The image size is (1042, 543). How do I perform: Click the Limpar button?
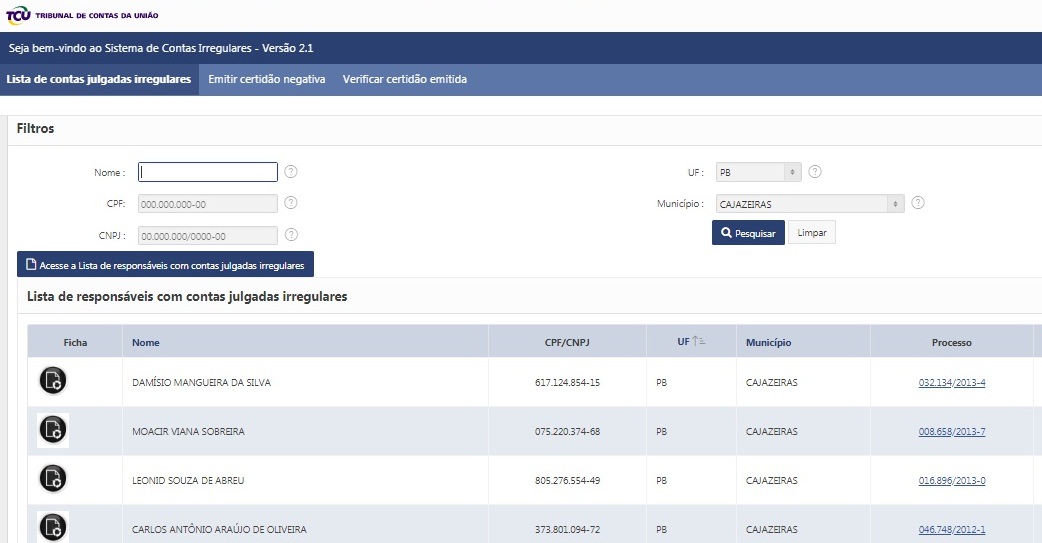811,233
